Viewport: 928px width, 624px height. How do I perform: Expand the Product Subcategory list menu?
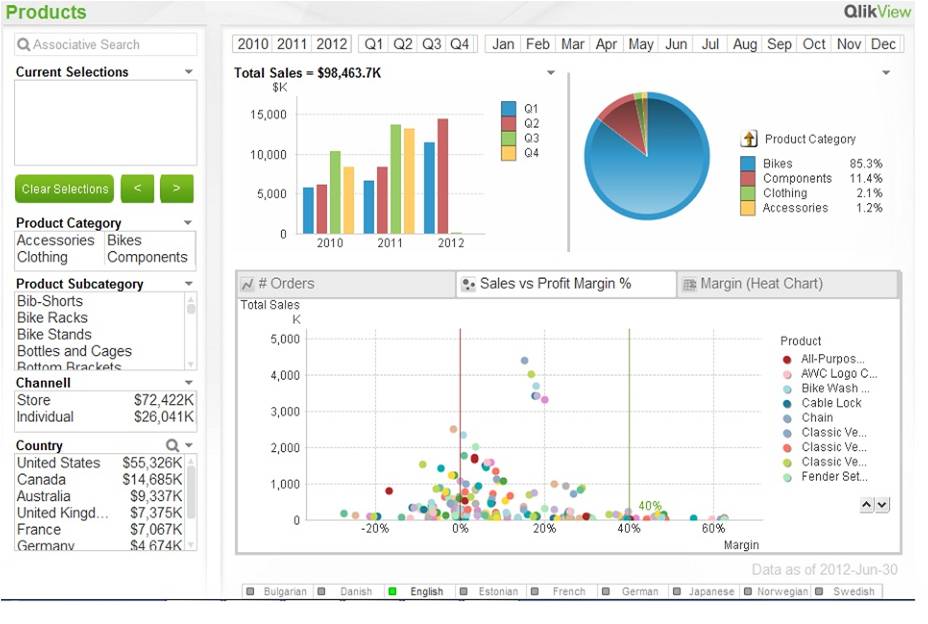tap(189, 284)
